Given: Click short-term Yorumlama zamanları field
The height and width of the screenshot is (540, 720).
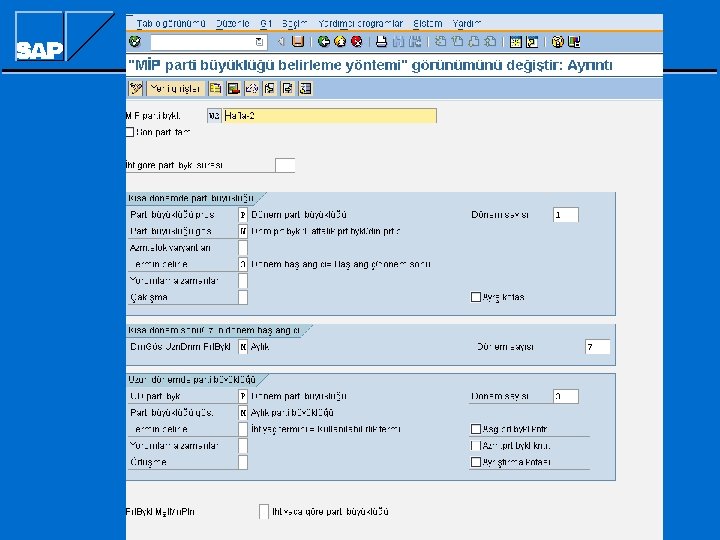Looking at the screenshot, I should [x=243, y=281].
